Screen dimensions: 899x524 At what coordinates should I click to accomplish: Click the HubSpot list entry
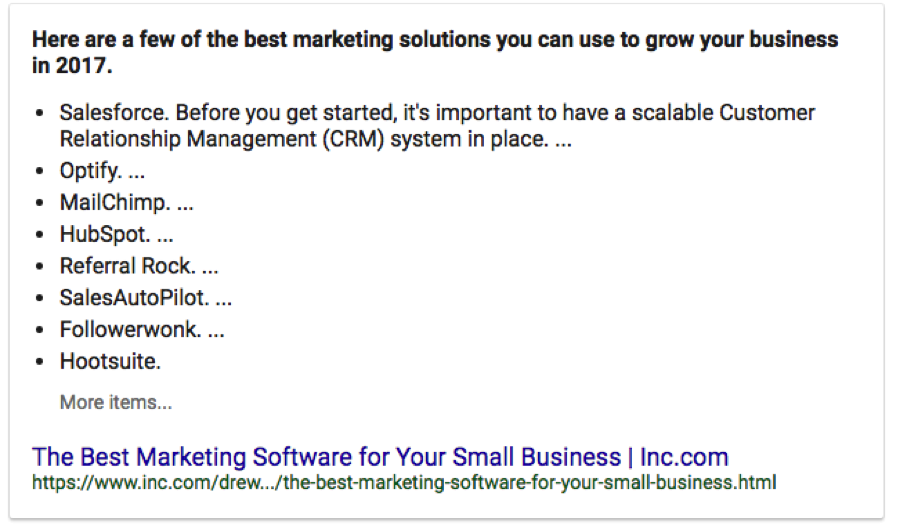click(x=116, y=234)
